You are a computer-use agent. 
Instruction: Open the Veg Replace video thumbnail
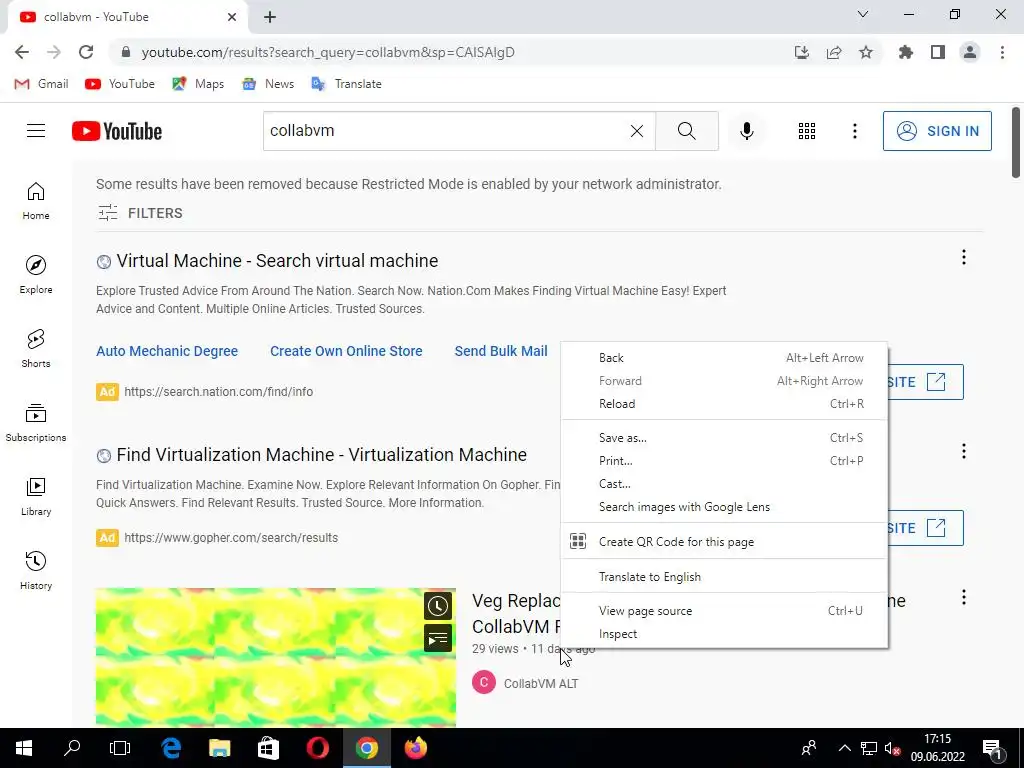coord(276,658)
